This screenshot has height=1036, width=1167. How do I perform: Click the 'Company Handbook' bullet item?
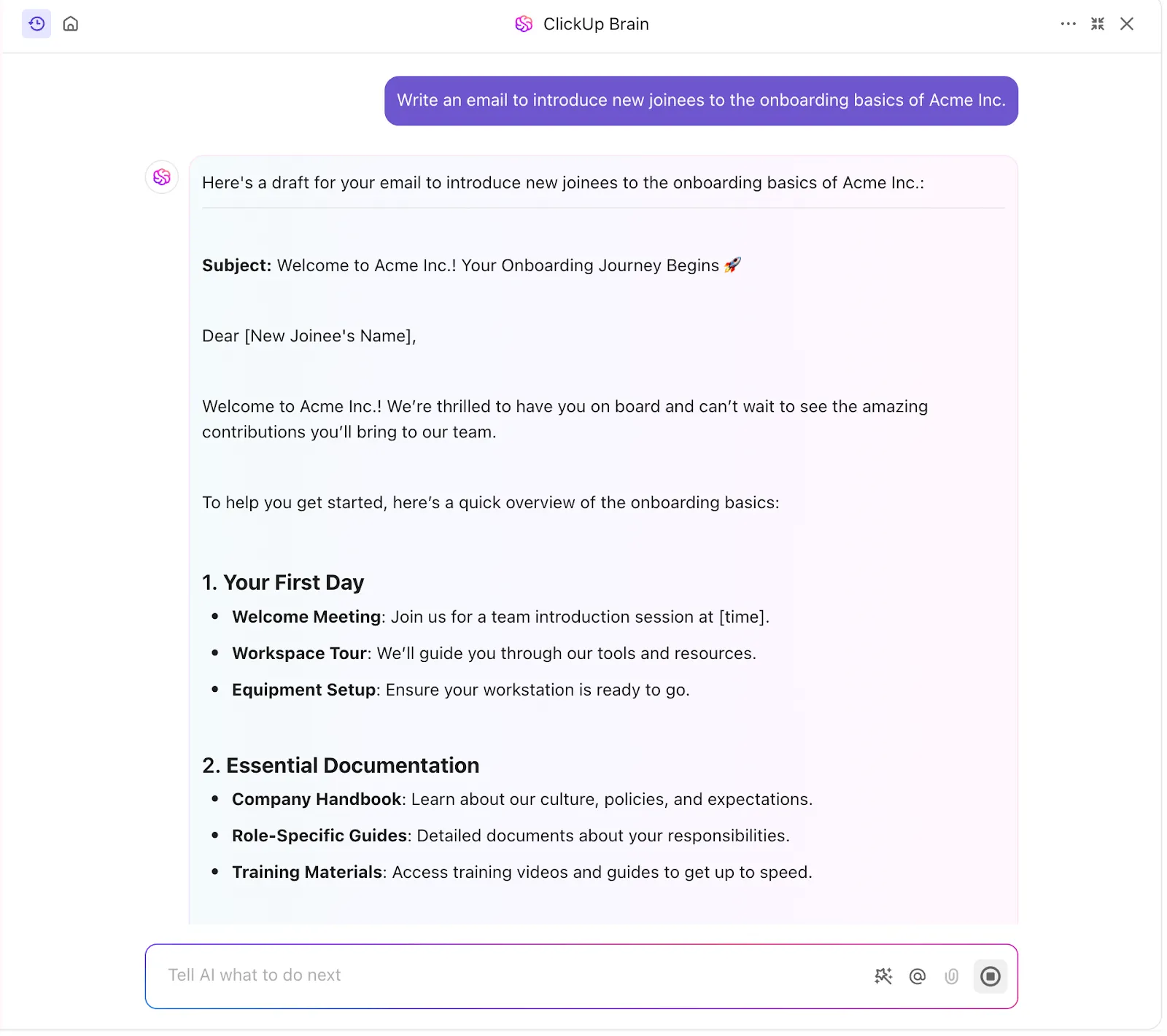[522, 799]
